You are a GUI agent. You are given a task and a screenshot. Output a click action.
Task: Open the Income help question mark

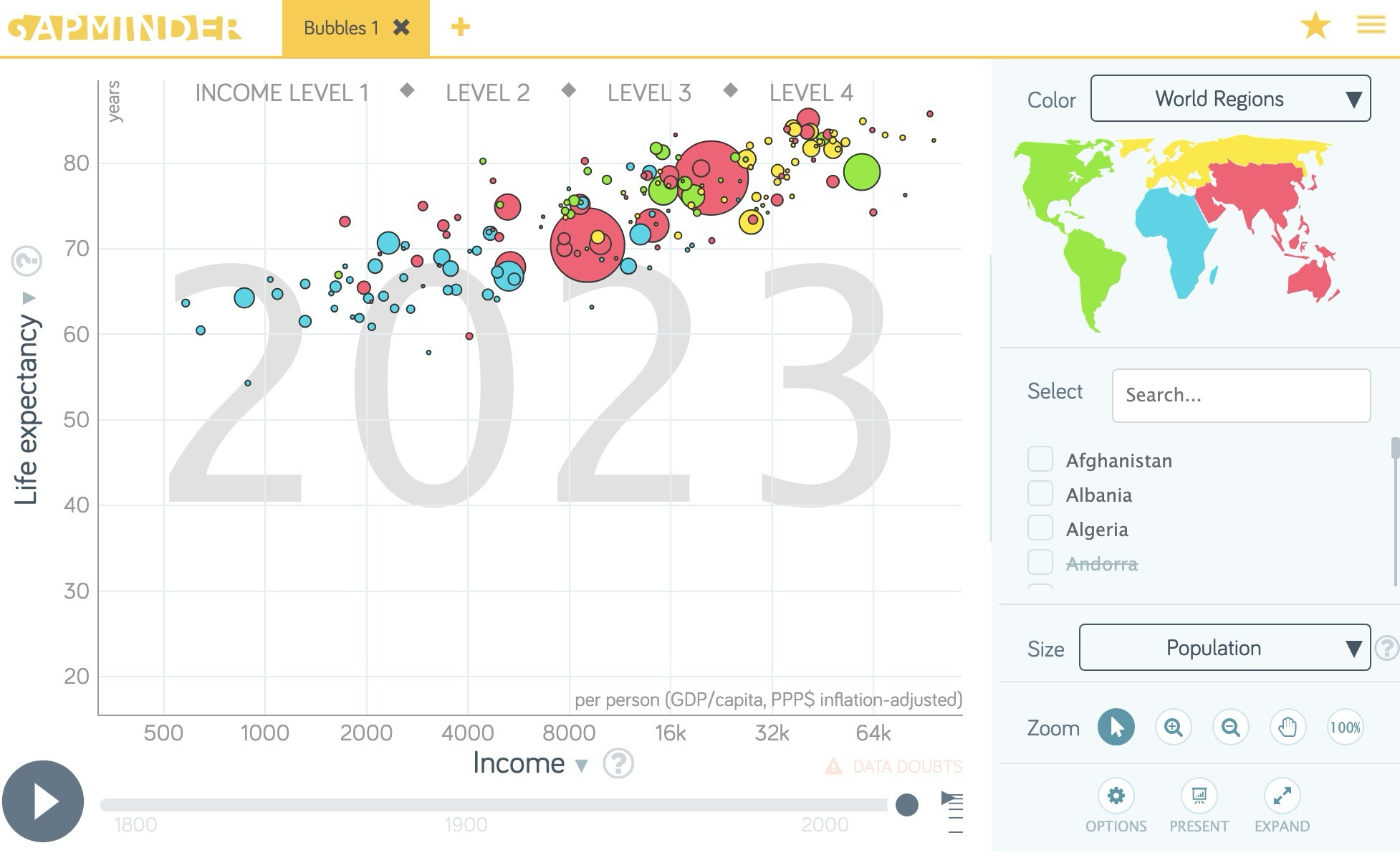[618, 763]
